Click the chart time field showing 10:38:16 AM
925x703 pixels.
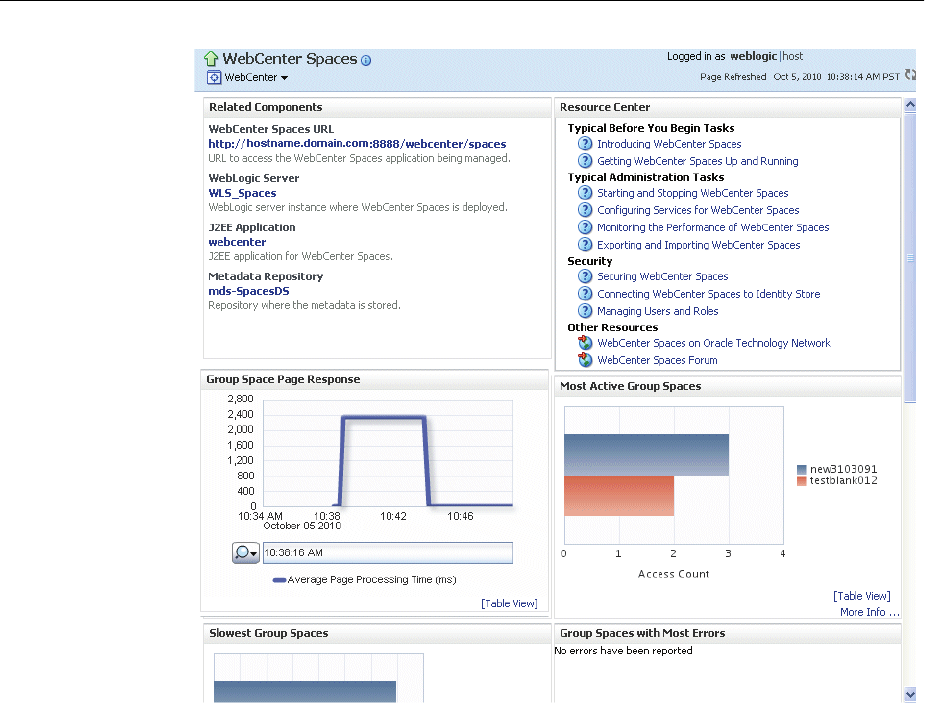(387, 552)
